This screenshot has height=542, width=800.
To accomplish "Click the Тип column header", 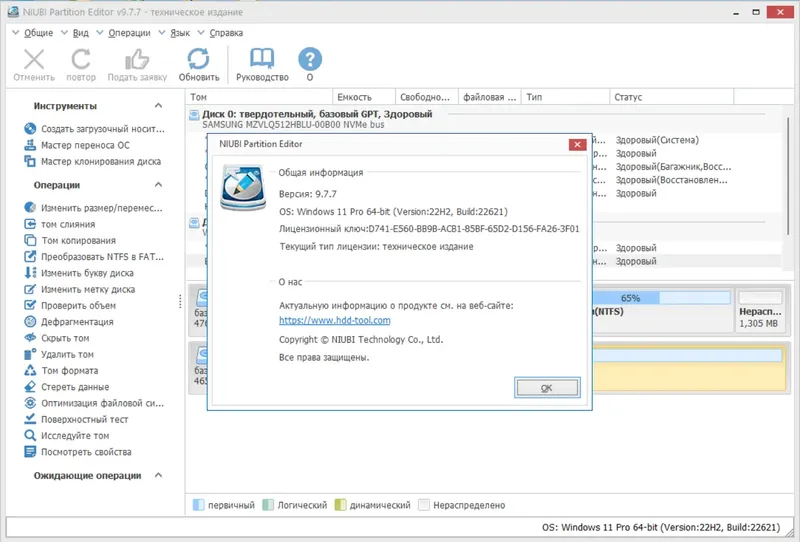I will 565,97.
